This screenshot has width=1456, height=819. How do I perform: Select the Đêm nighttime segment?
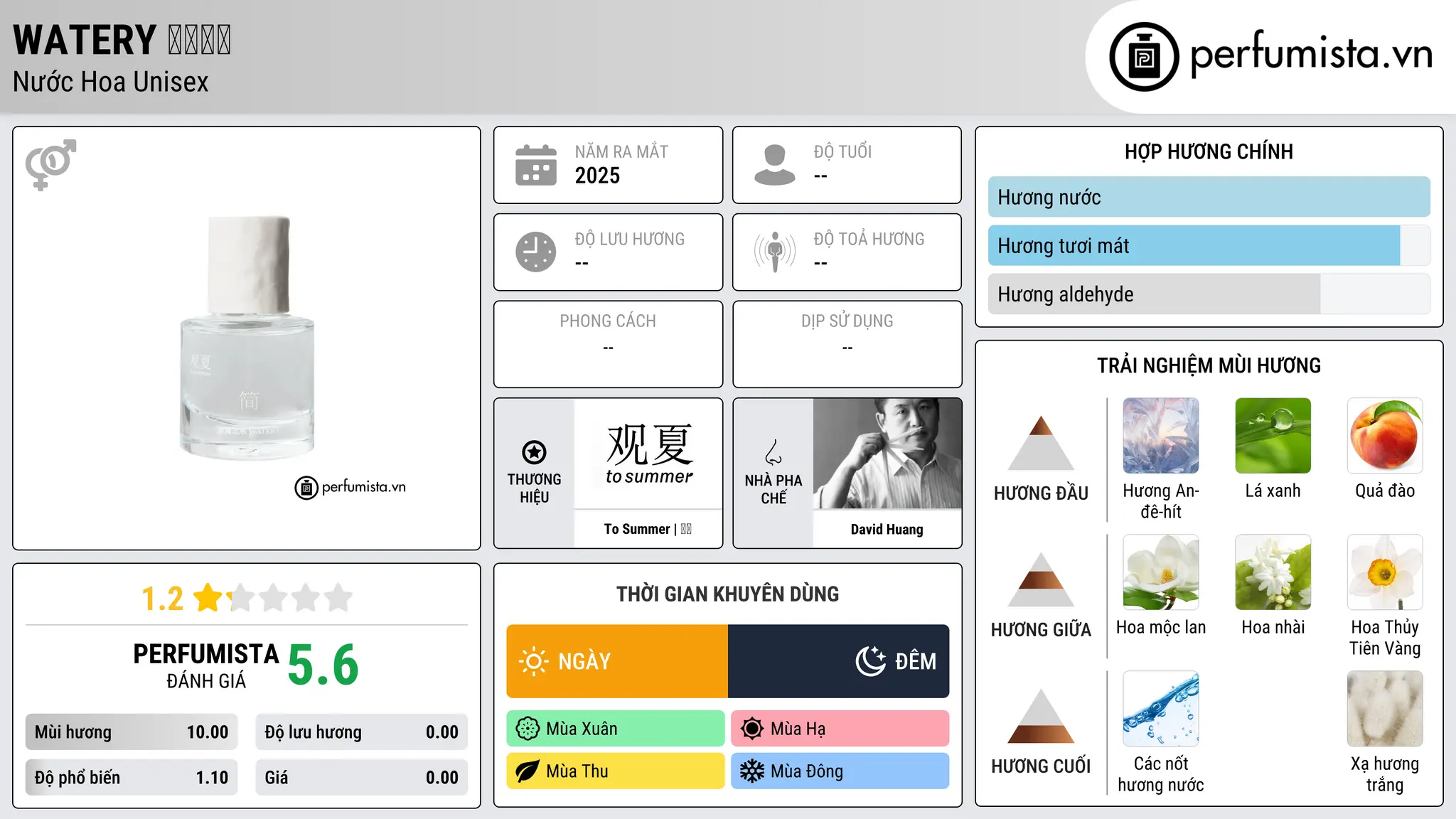pos(839,661)
